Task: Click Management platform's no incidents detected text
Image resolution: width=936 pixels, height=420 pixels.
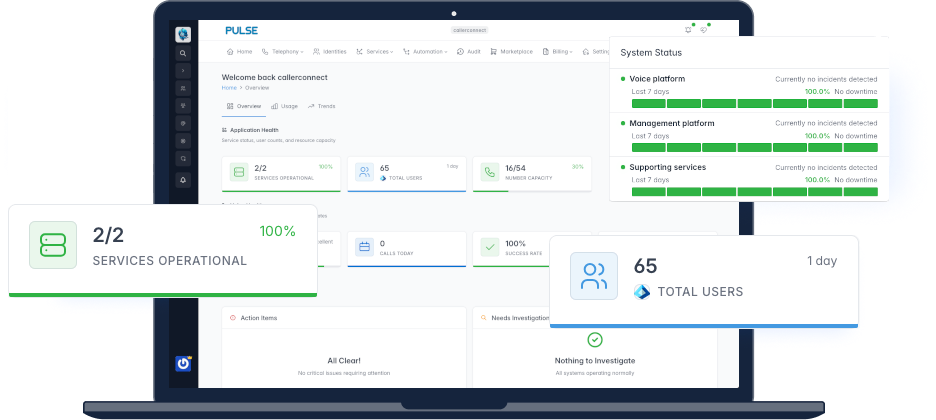Action: (x=826, y=123)
